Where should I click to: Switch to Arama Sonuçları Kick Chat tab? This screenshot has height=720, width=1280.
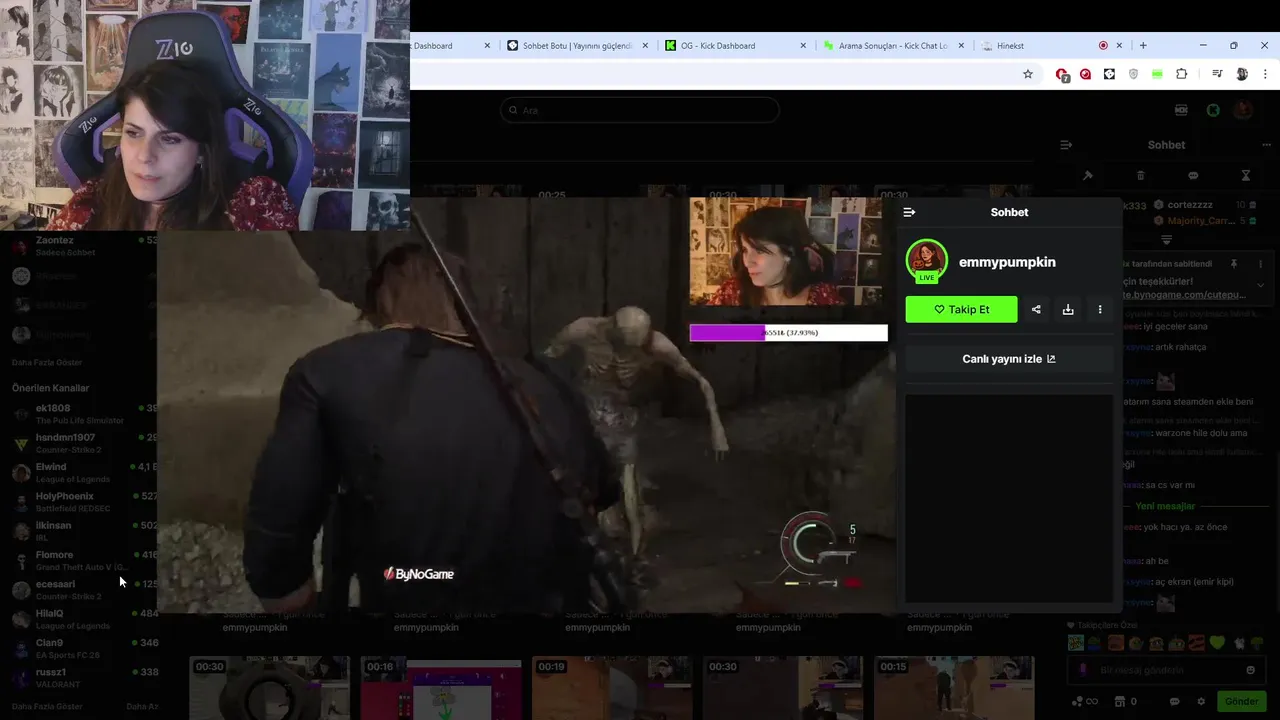click(893, 45)
